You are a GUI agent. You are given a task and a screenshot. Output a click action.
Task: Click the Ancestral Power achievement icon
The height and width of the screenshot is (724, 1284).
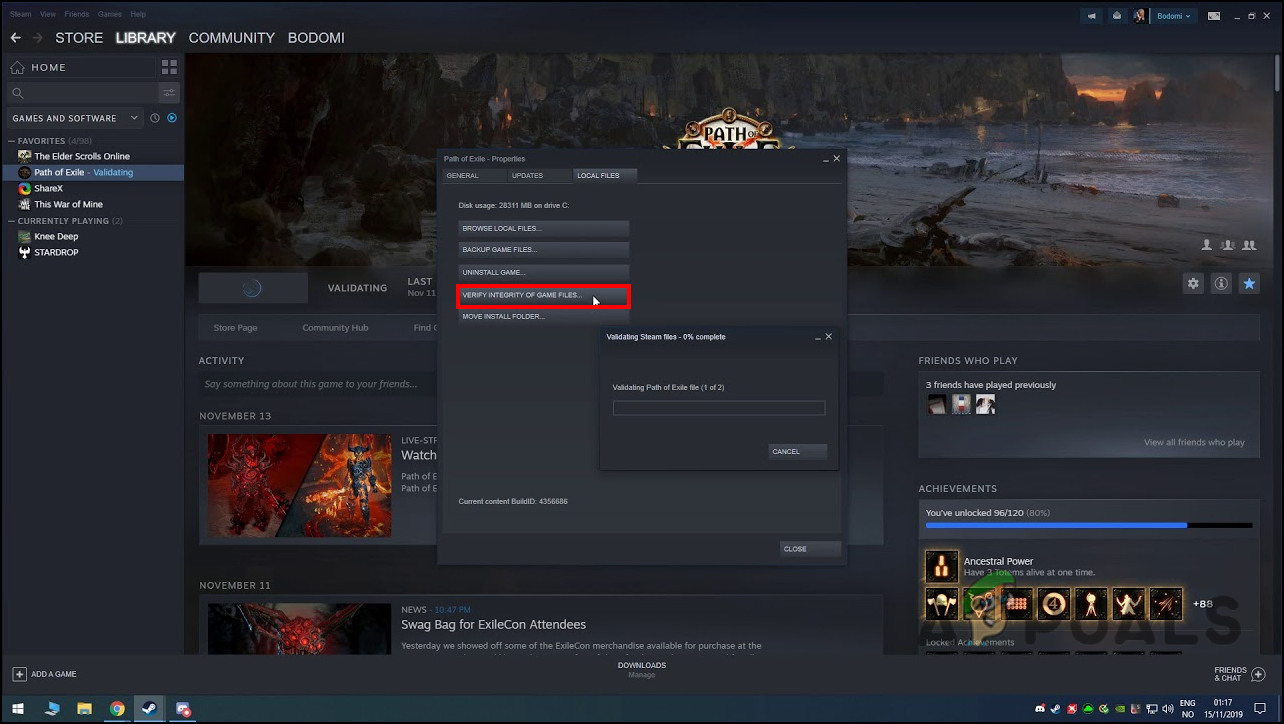942,567
